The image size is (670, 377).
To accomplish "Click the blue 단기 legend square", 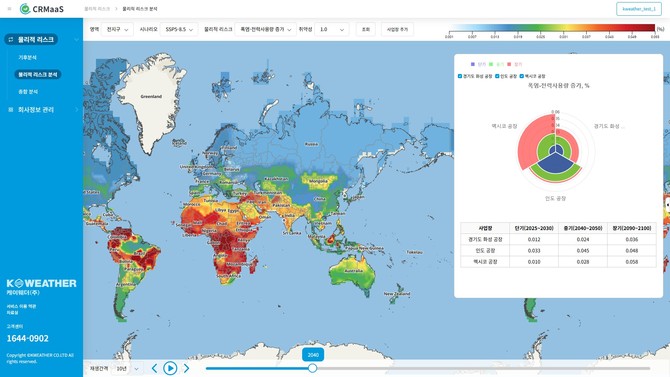I will [473, 64].
